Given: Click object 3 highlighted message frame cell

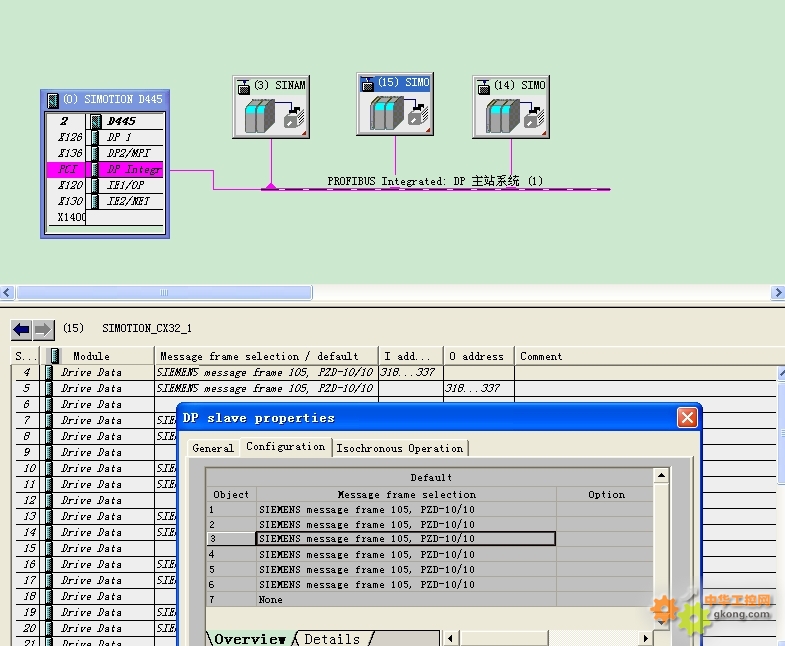Looking at the screenshot, I should (406, 539).
